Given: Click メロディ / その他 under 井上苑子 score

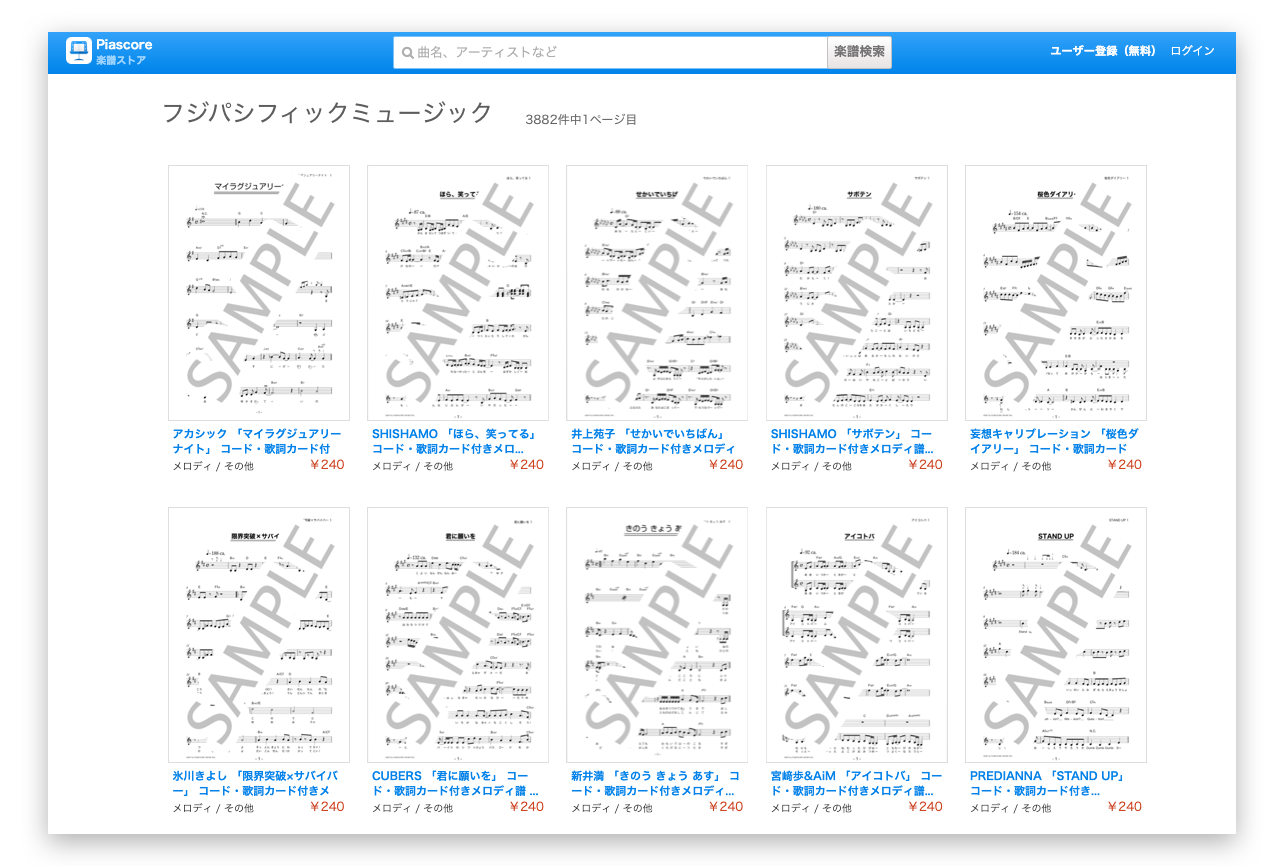Looking at the screenshot, I should tap(611, 466).
